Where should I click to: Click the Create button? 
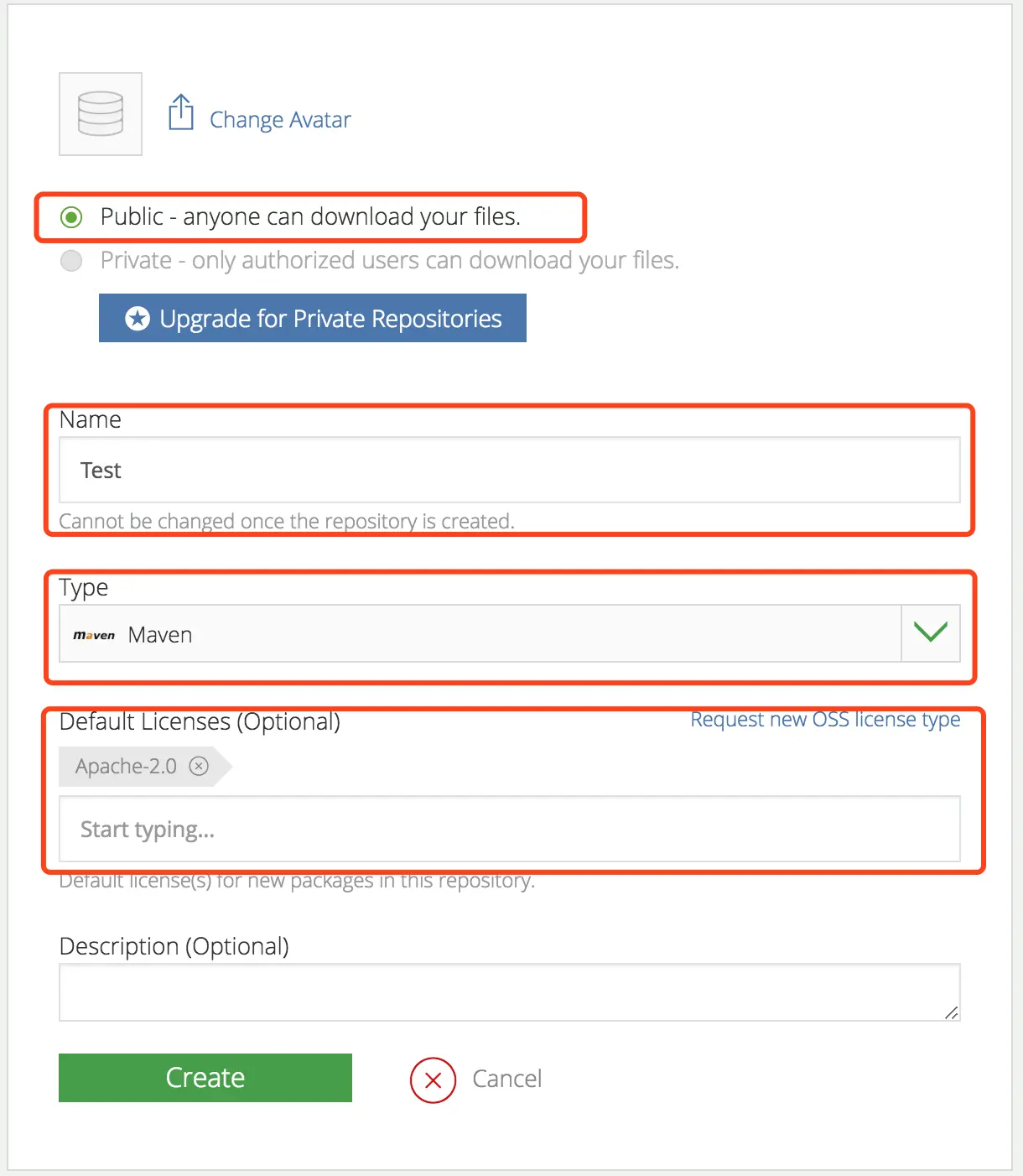click(205, 1077)
